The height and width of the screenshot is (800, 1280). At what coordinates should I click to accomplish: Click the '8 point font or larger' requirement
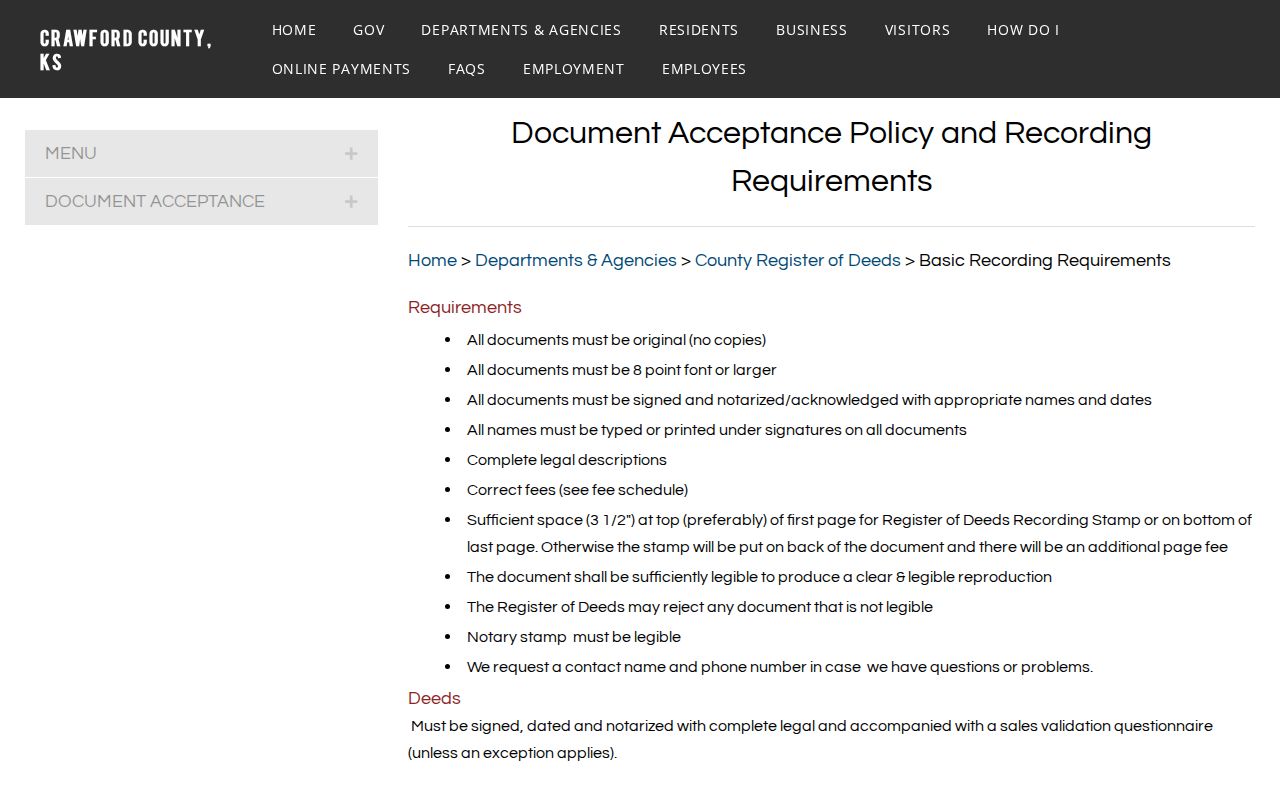[x=621, y=370]
